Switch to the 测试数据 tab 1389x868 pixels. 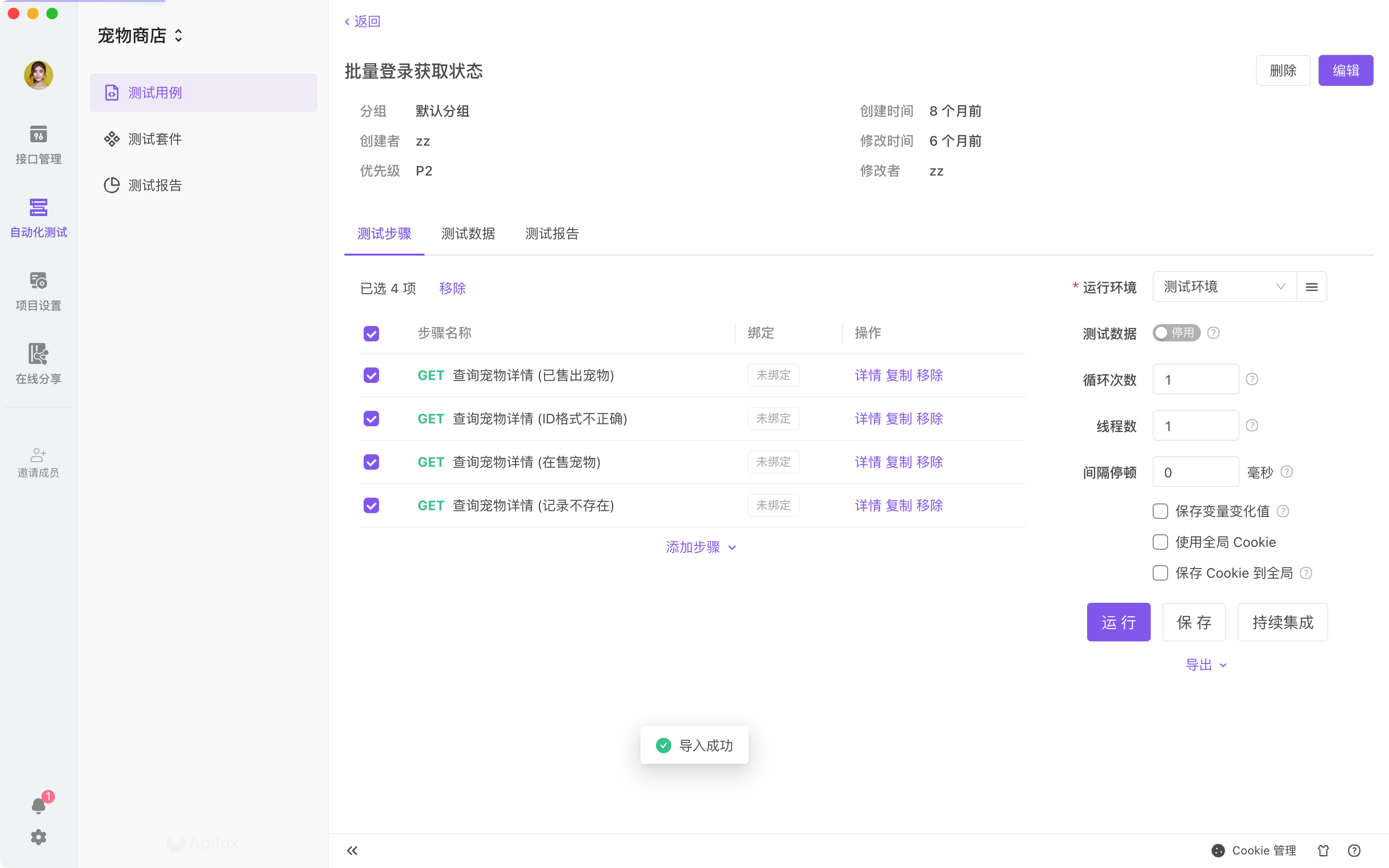[x=468, y=234]
